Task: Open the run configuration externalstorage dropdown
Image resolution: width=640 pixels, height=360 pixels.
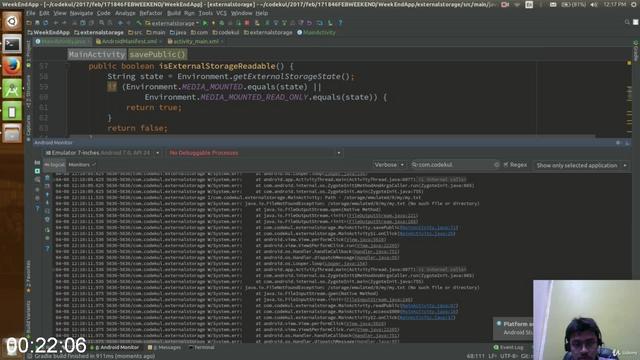Action: (x=172, y=23)
